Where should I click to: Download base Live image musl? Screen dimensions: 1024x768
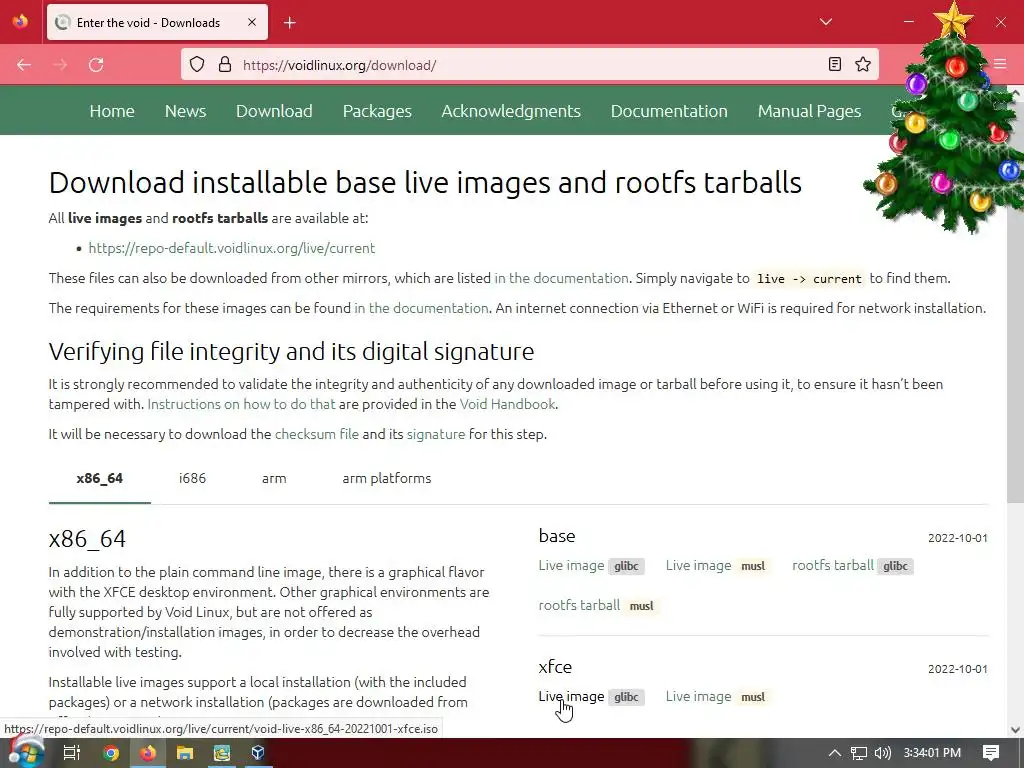pyautogui.click(x=718, y=566)
